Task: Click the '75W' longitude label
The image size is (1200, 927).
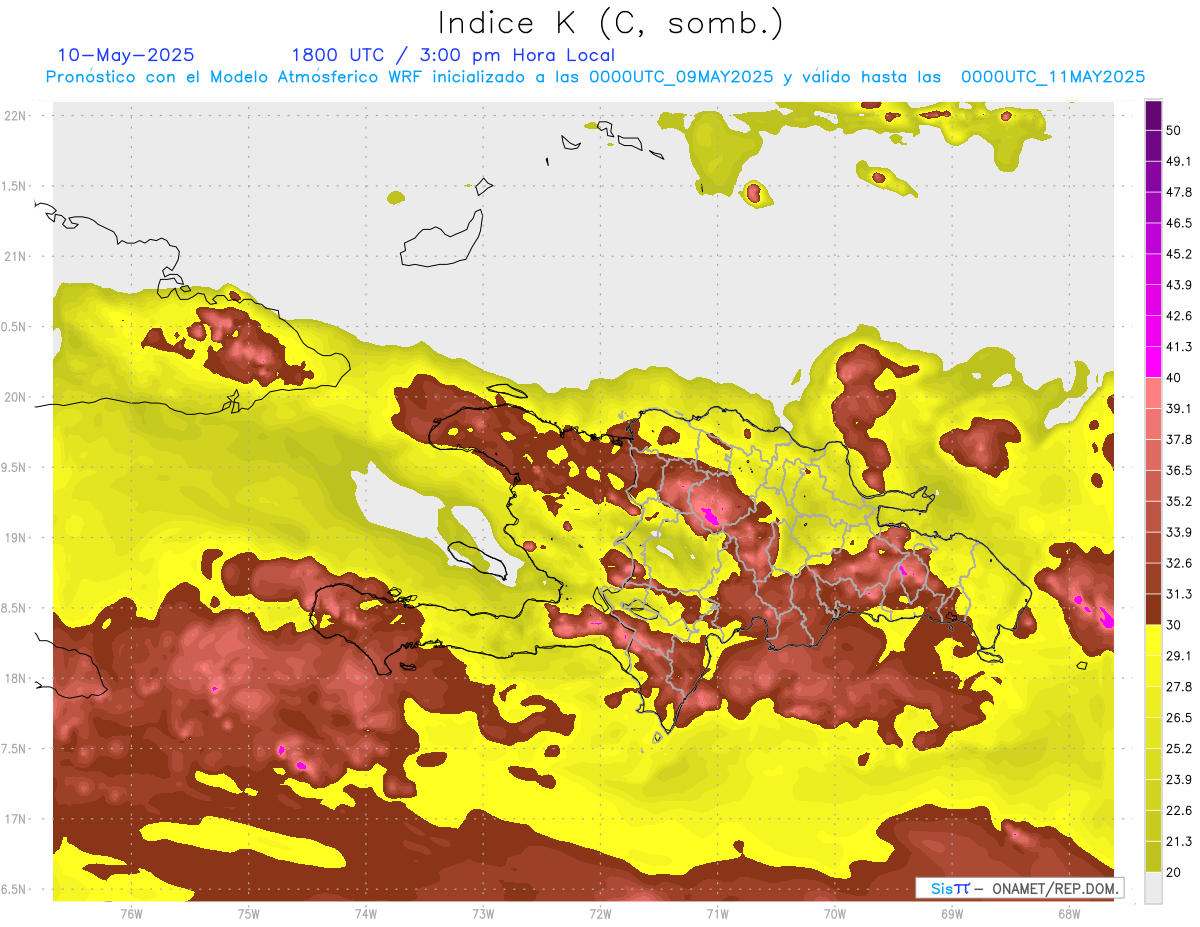Action: 249,914
